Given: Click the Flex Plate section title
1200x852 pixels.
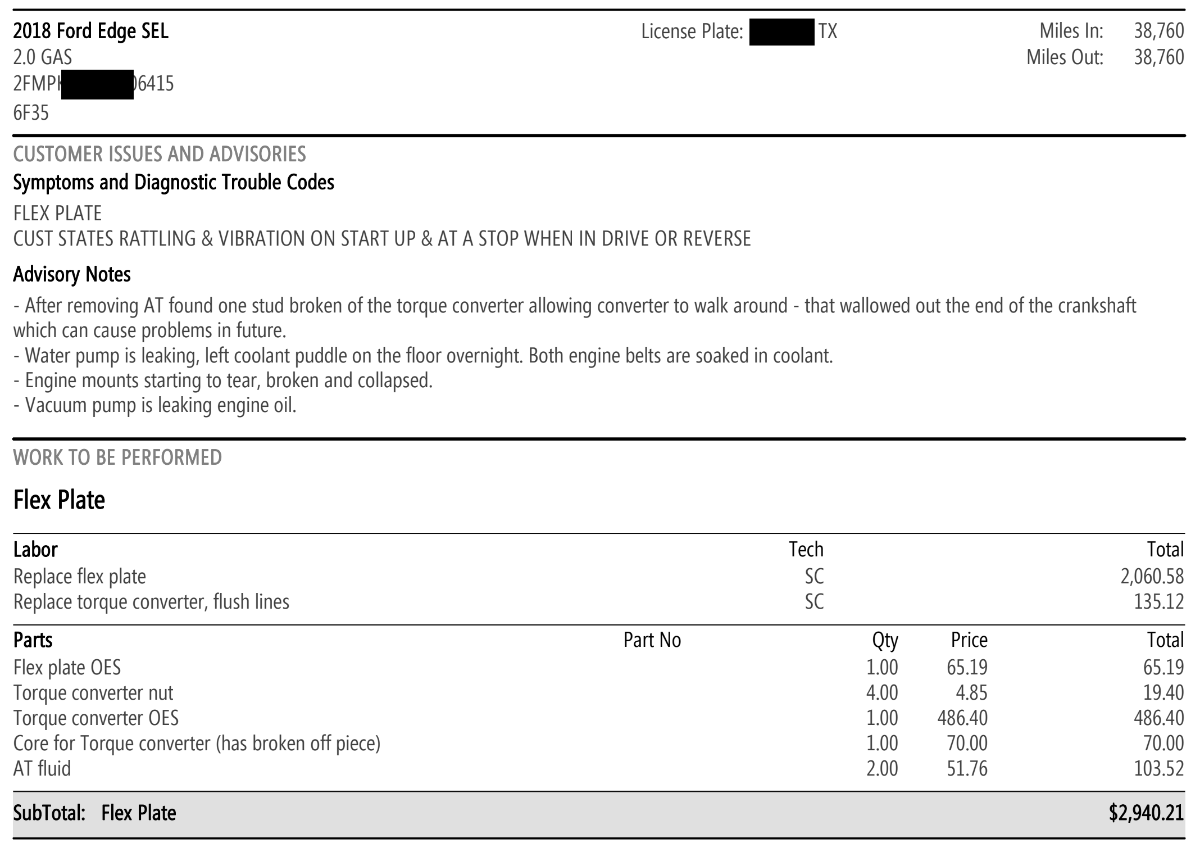Looking at the screenshot, I should tap(59, 500).
